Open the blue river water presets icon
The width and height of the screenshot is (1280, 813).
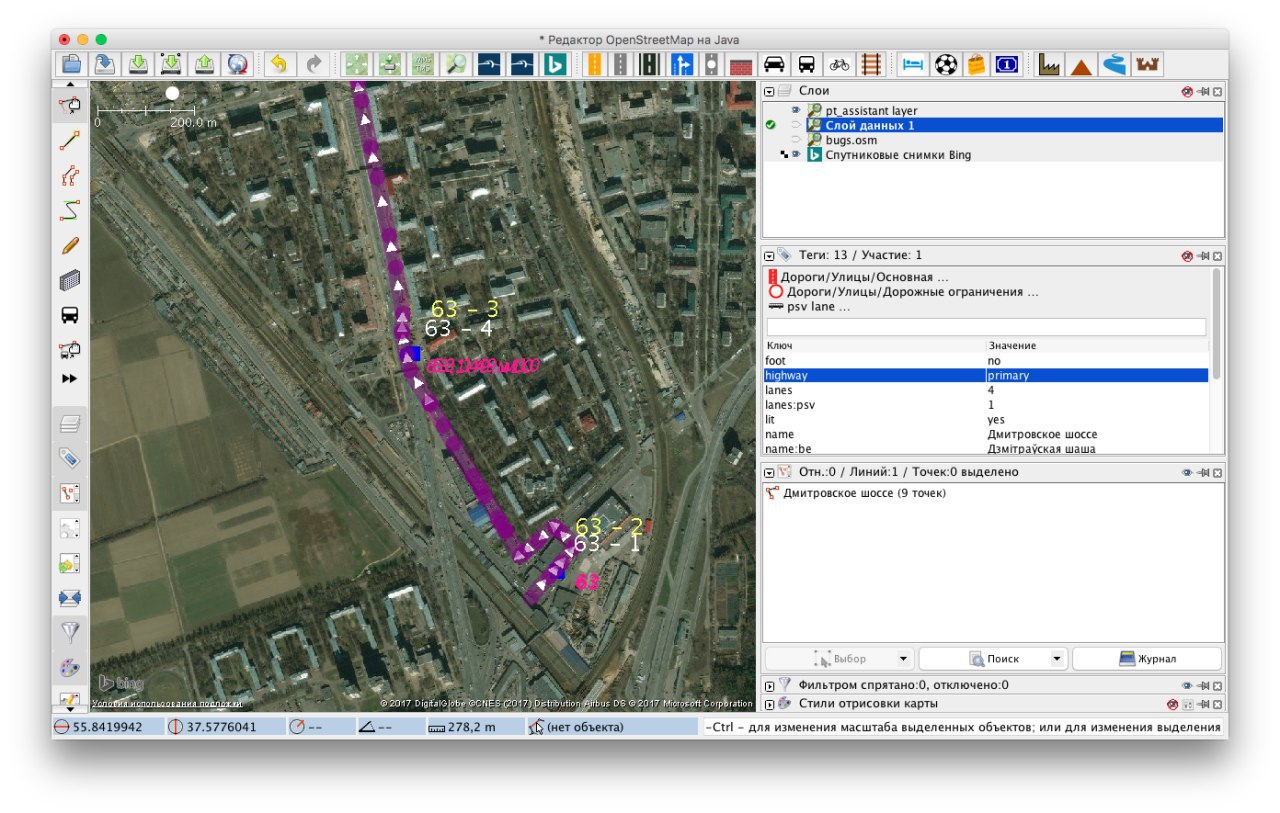pos(1114,65)
